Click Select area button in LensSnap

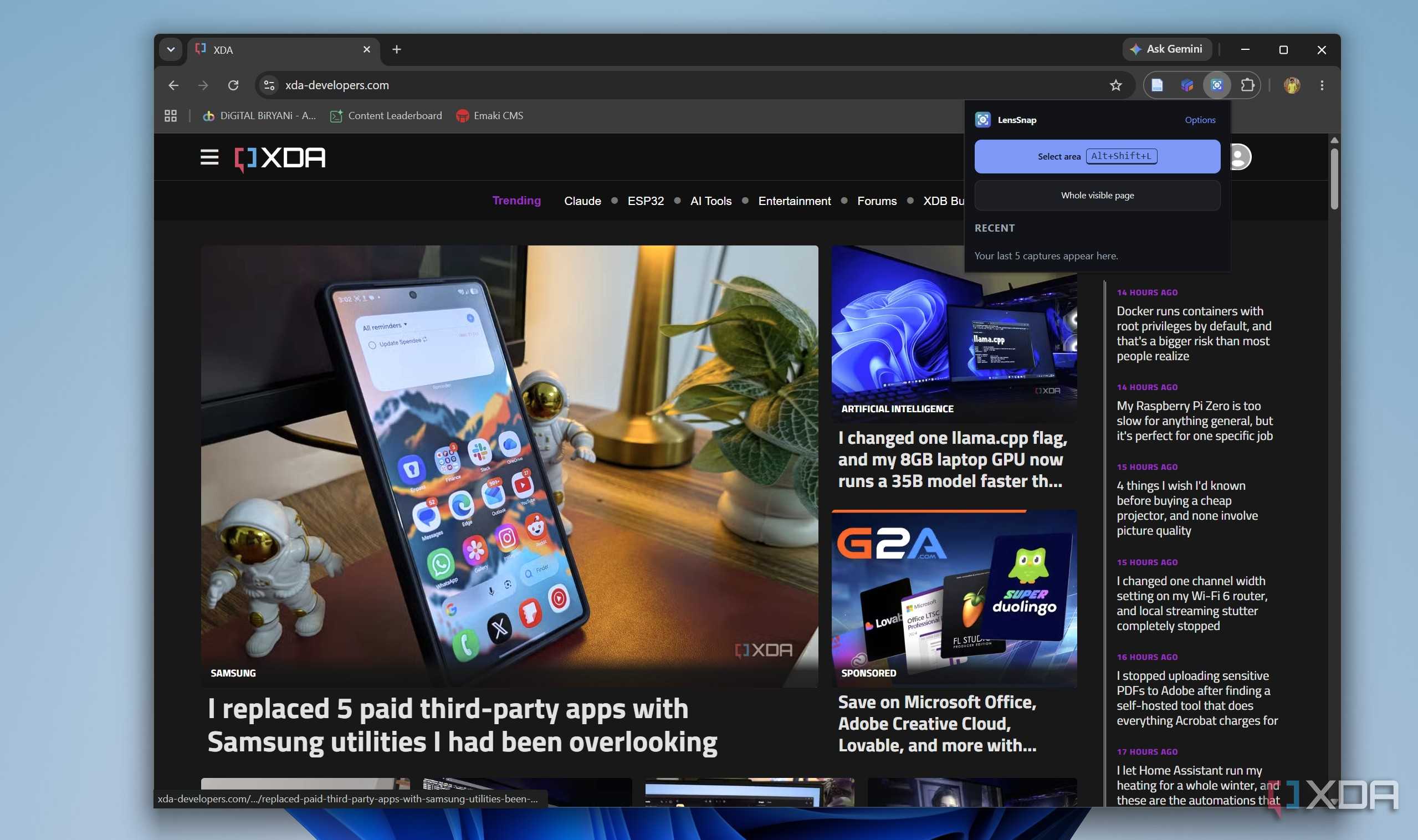pos(1097,156)
